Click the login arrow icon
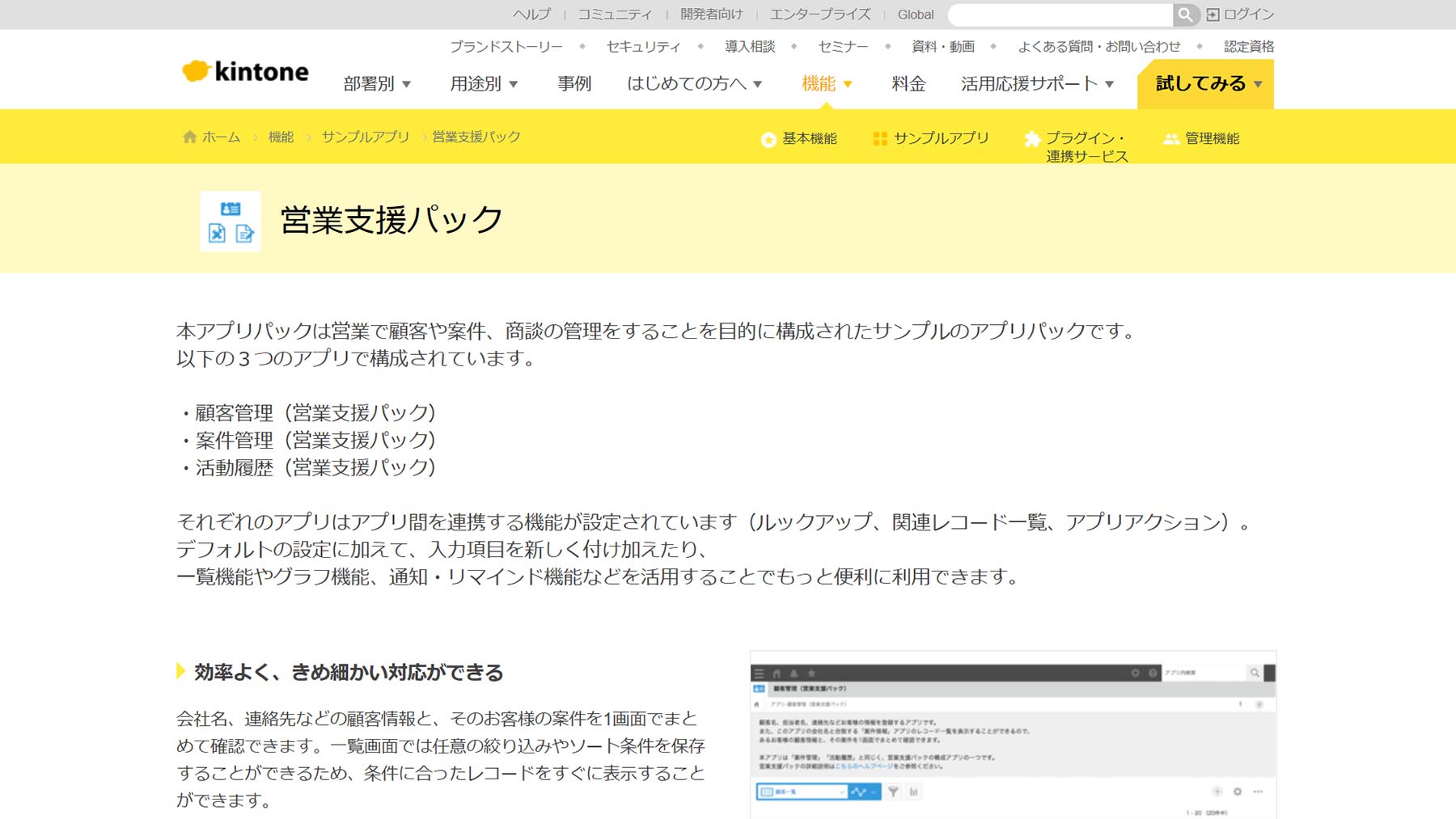The image size is (1456, 819). pos(1213,15)
